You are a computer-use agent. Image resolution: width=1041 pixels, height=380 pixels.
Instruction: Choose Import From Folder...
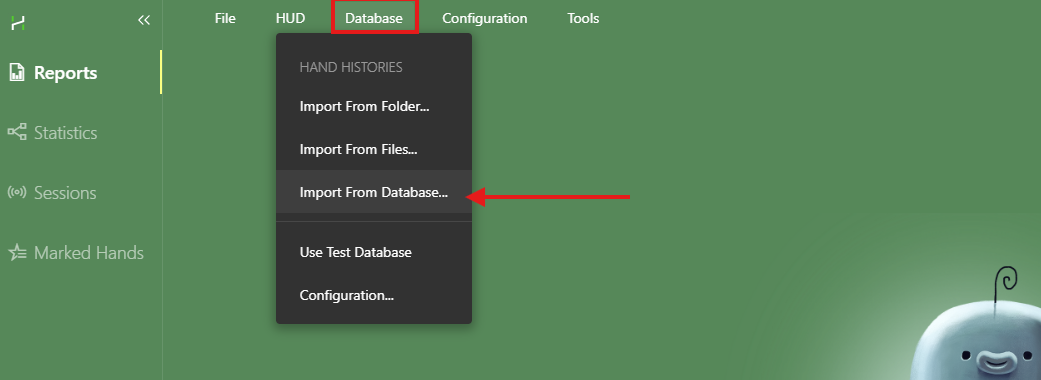coord(374,106)
